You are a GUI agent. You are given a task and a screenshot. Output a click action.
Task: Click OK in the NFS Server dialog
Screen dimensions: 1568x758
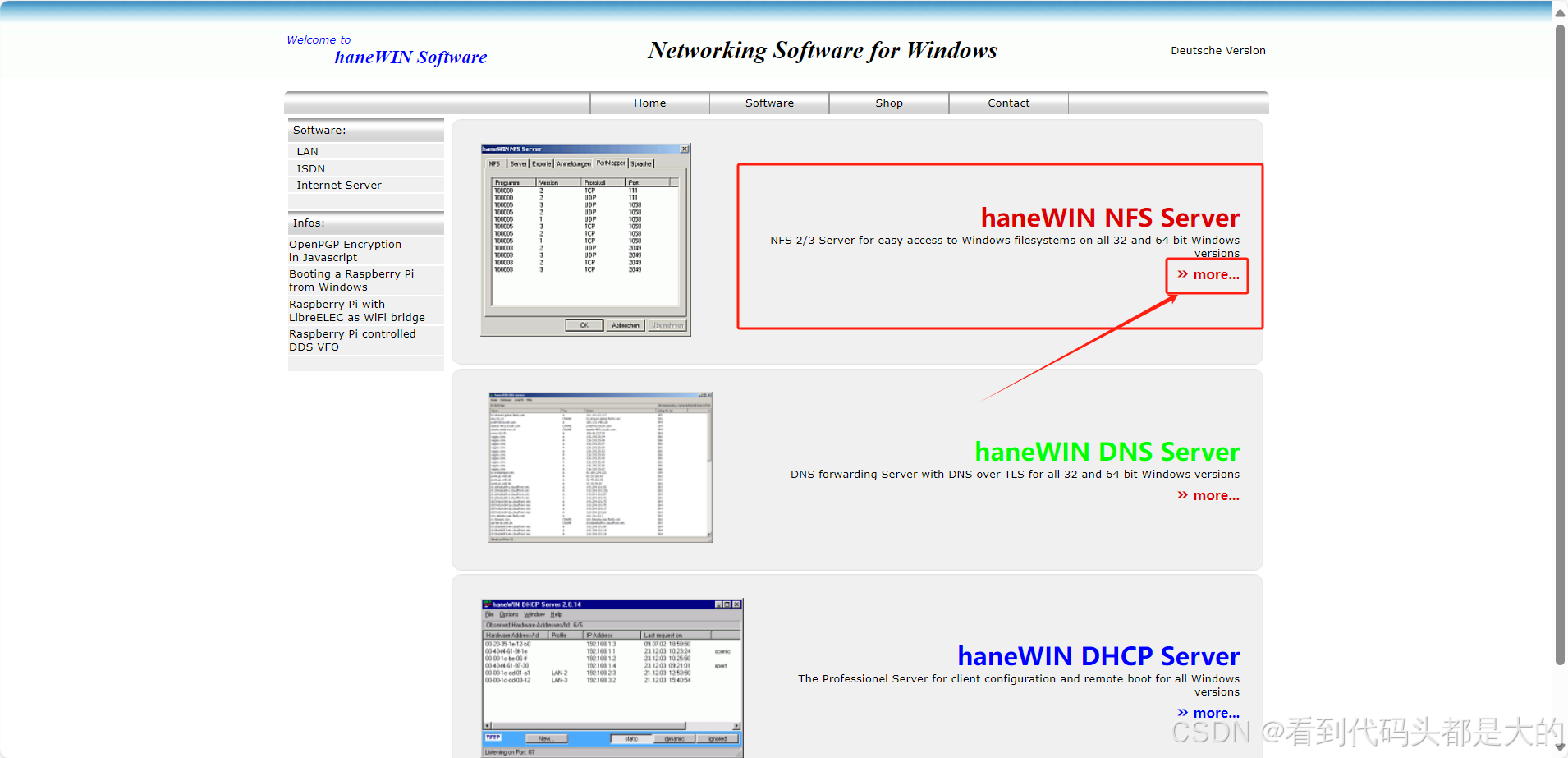585,325
